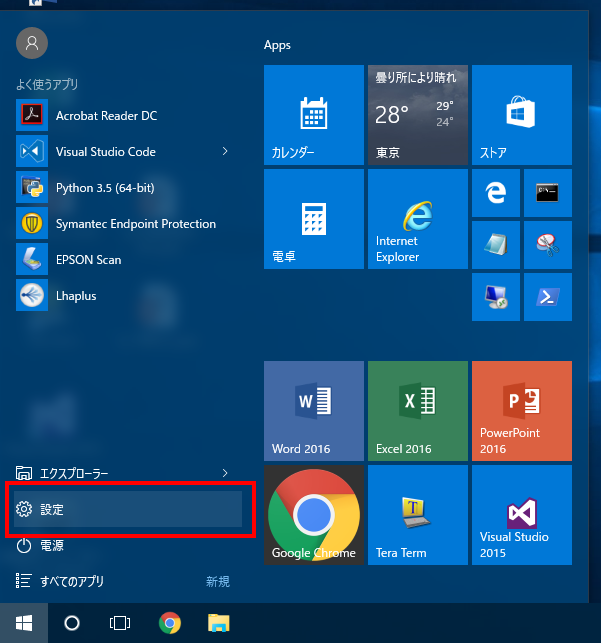Expand the Visual Studio Code jump list arrow
The image size is (601, 643).
(x=225, y=151)
